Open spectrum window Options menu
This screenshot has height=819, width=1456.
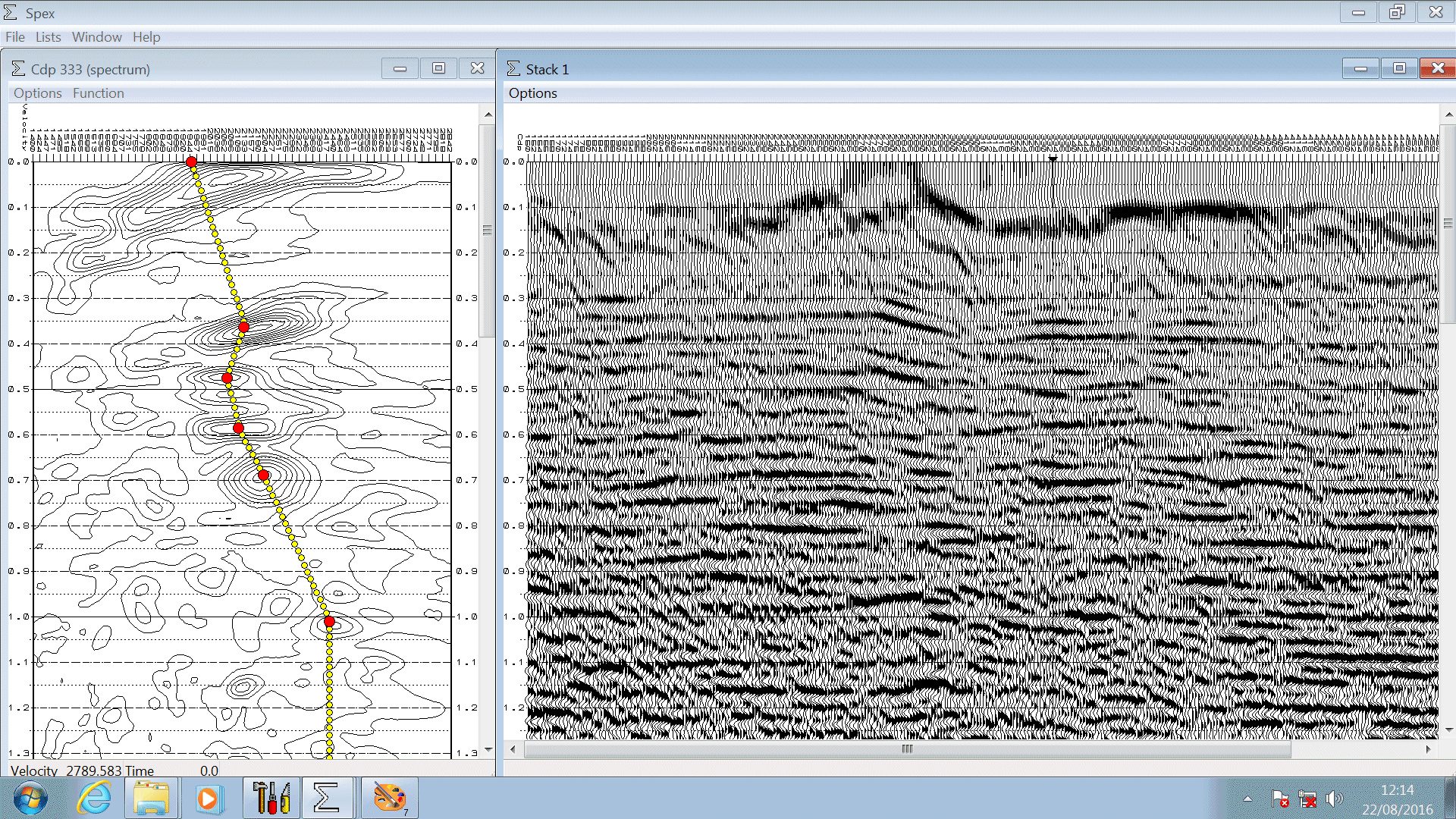[x=37, y=93]
